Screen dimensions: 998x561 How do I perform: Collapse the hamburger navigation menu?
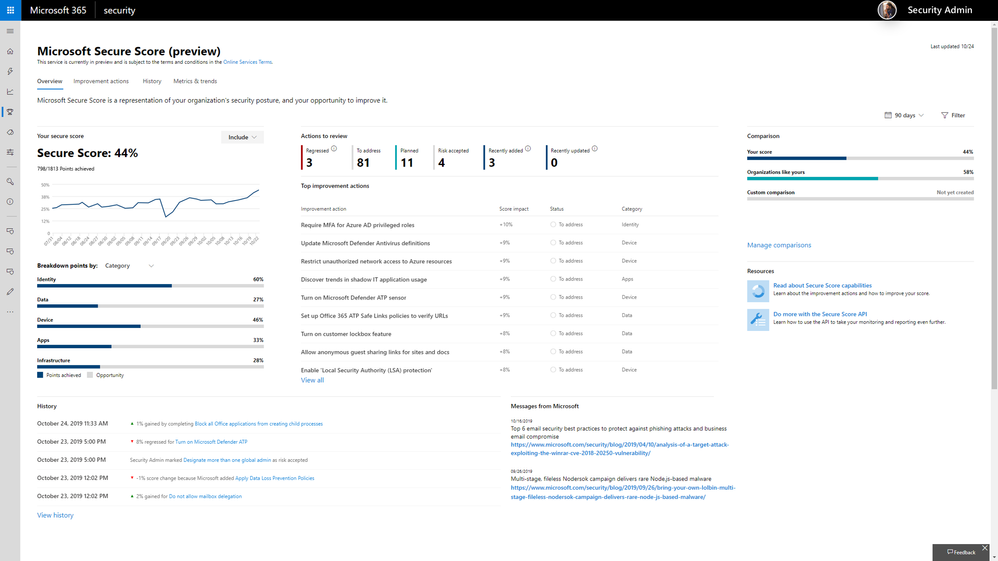tap(10, 31)
